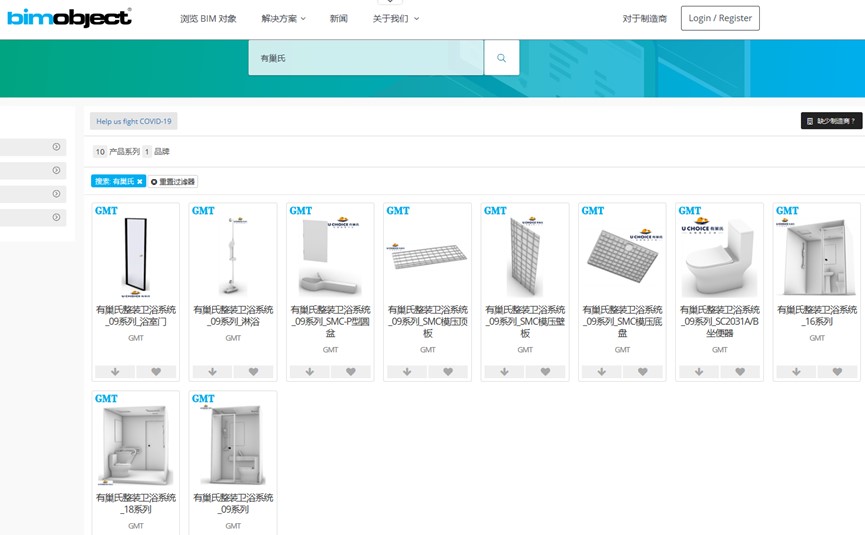Click download arrow on SMC-P型圆盆 product
865x535 pixels.
[310, 372]
